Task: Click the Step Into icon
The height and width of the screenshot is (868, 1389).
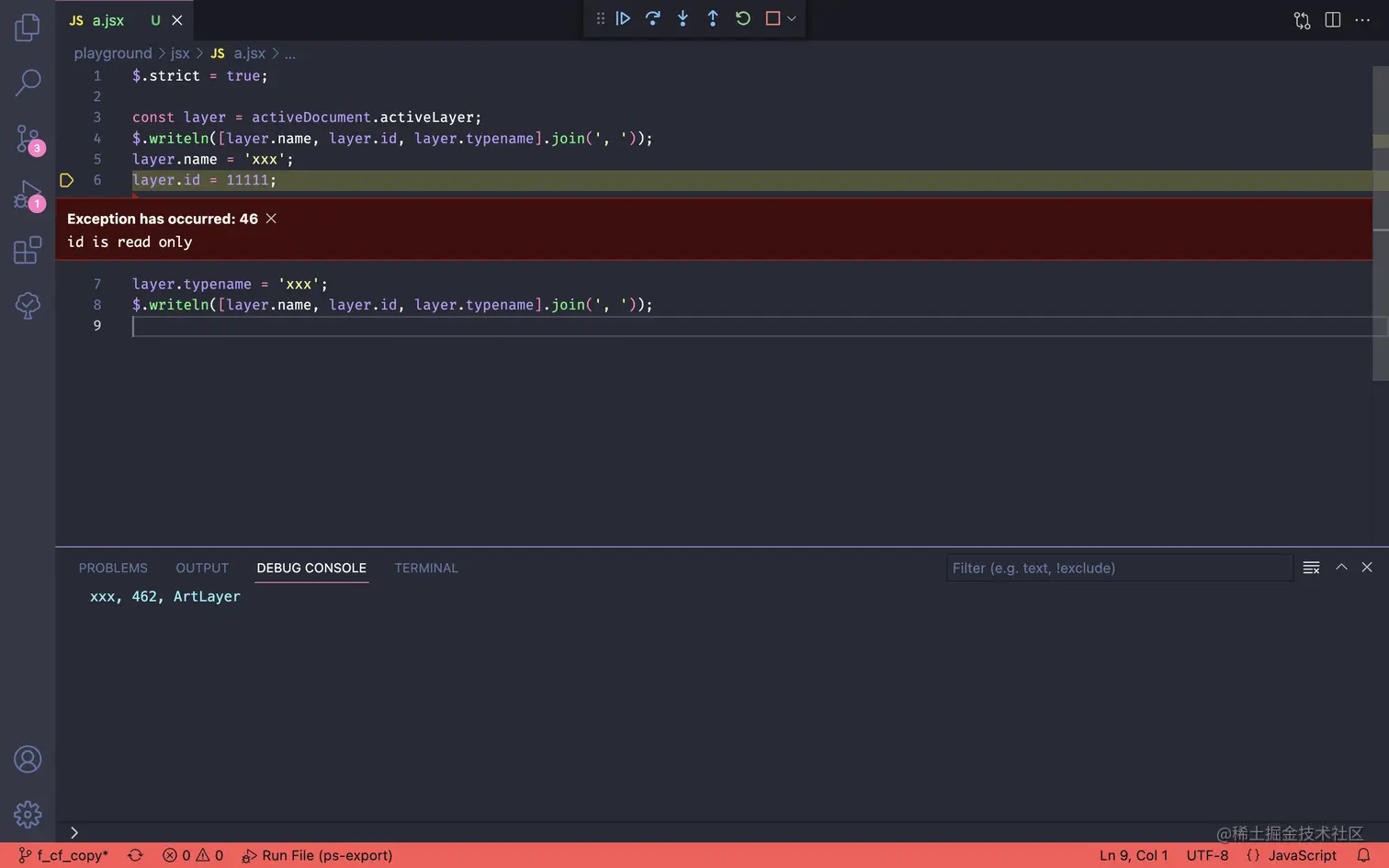Action: click(683, 18)
